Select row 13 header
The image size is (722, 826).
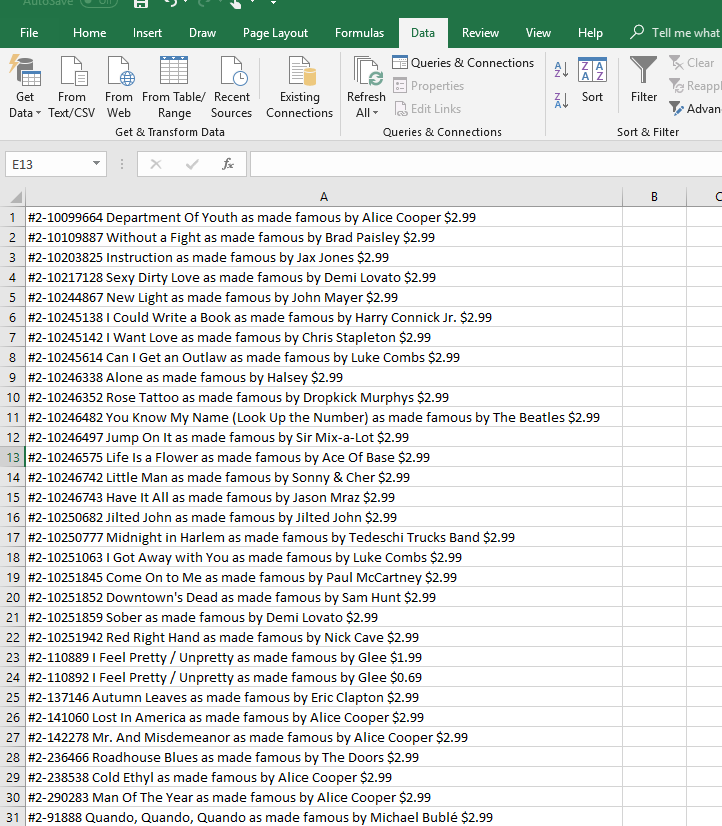pyautogui.click(x=12, y=457)
